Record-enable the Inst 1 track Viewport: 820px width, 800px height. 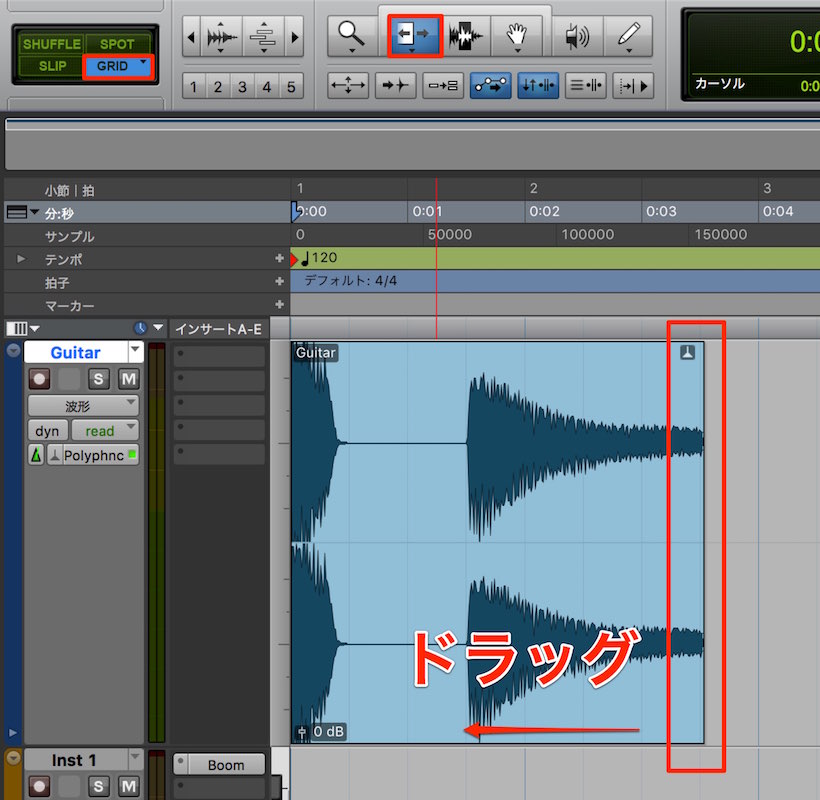click(39, 786)
